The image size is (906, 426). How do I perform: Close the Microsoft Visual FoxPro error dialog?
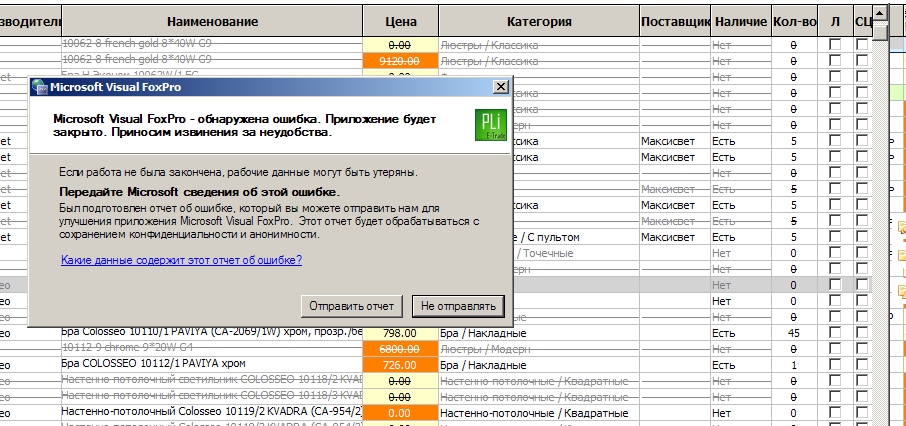[501, 87]
